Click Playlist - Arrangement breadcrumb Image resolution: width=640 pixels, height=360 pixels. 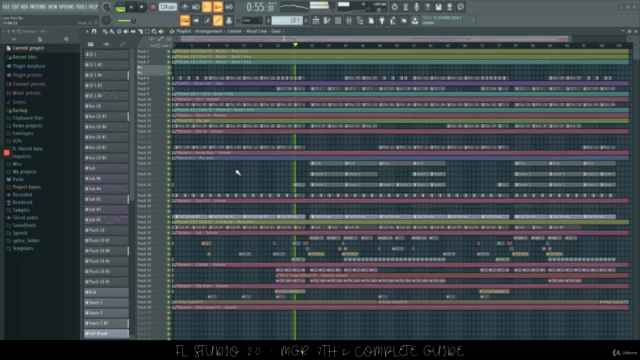point(199,31)
